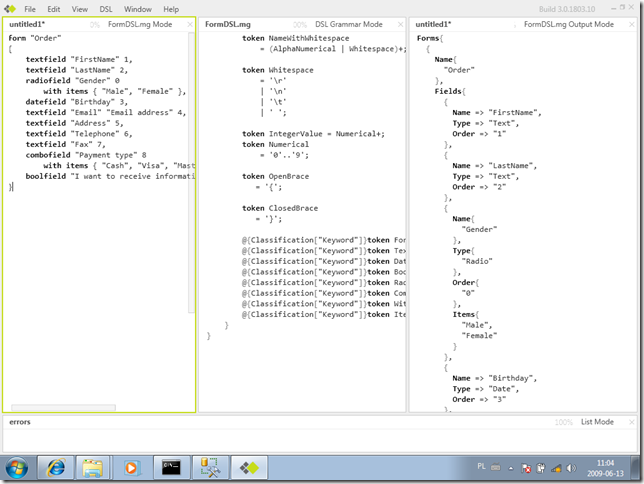Open the Edit menu
The image size is (644, 484).
pos(54,9)
